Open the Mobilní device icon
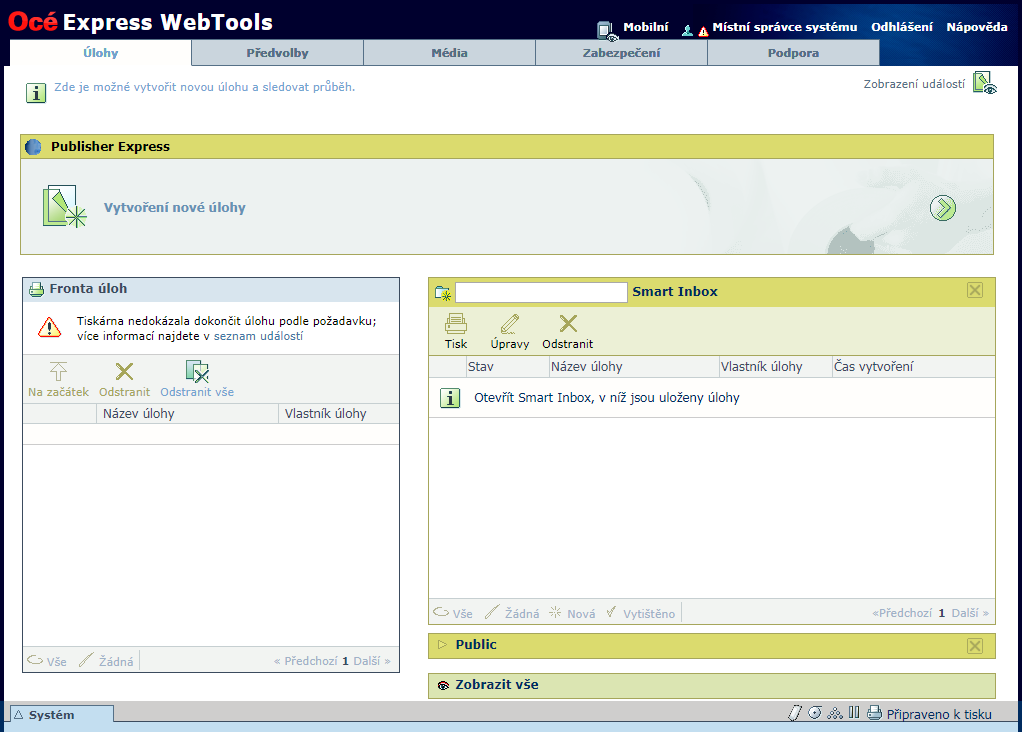The height and width of the screenshot is (732, 1022). tap(607, 31)
